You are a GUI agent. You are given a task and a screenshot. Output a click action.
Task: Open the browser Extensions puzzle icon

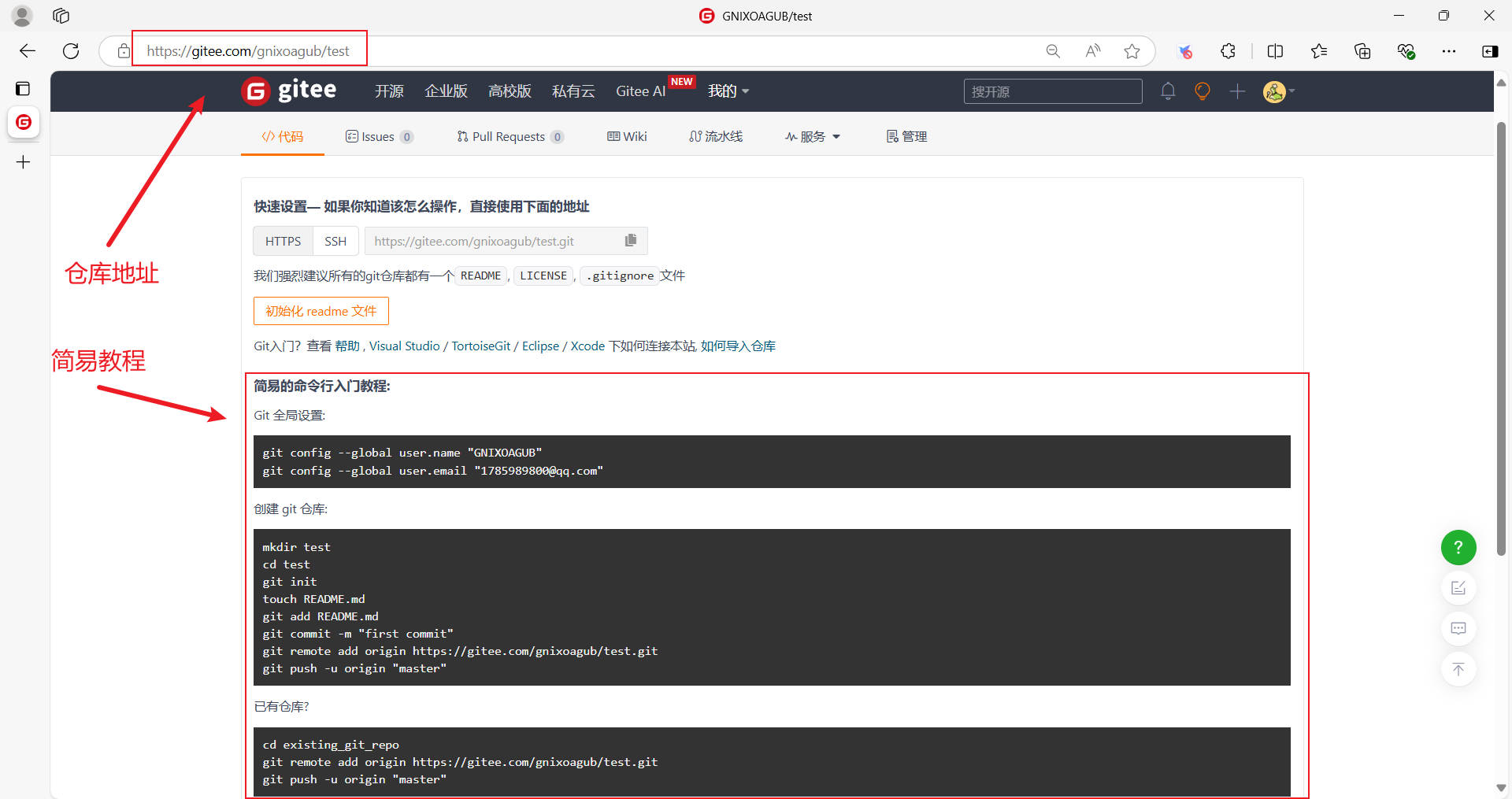(x=1228, y=51)
